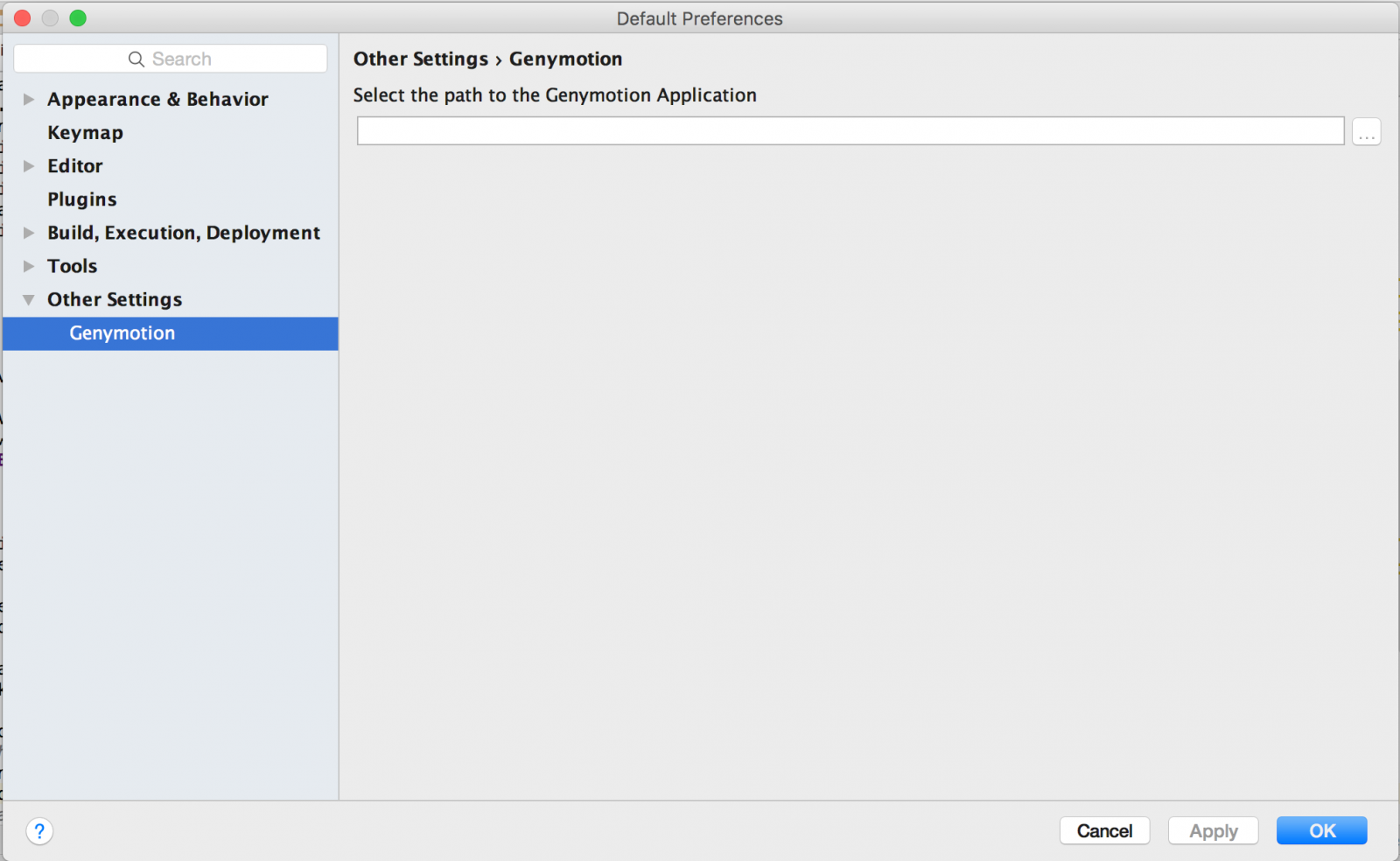The image size is (1400, 861).
Task: Collapse the Other Settings section arrow
Action: pyautogui.click(x=29, y=299)
